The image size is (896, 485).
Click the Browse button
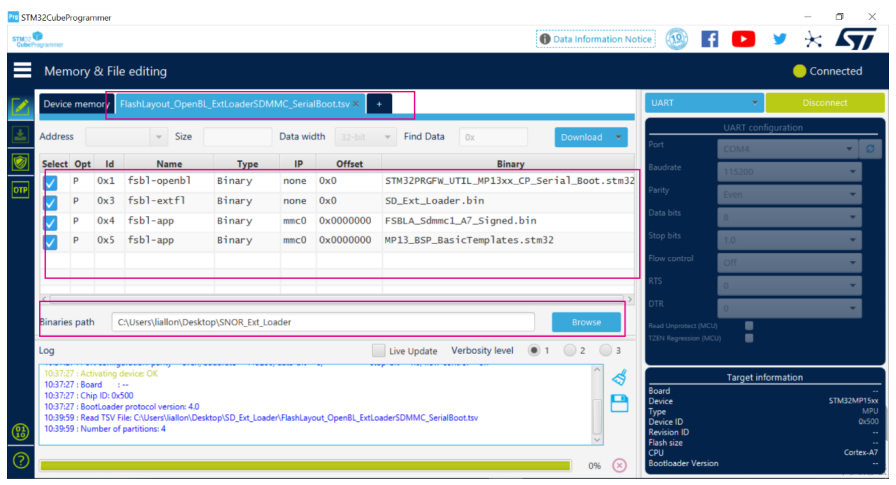[586, 322]
